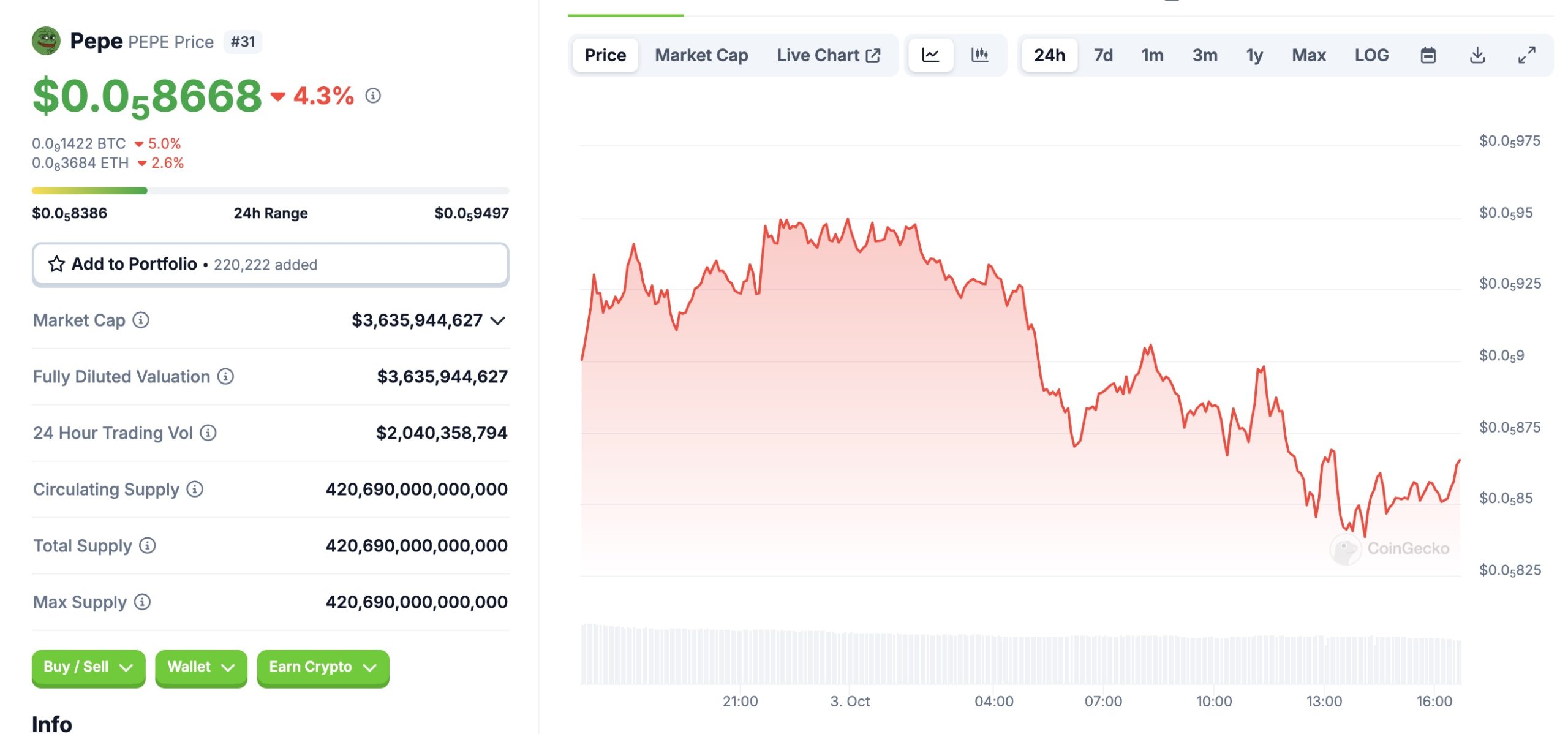Click Fully Diluted Valuation amount $3,635,944,627
This screenshot has height=734, width=1568.
(x=442, y=376)
